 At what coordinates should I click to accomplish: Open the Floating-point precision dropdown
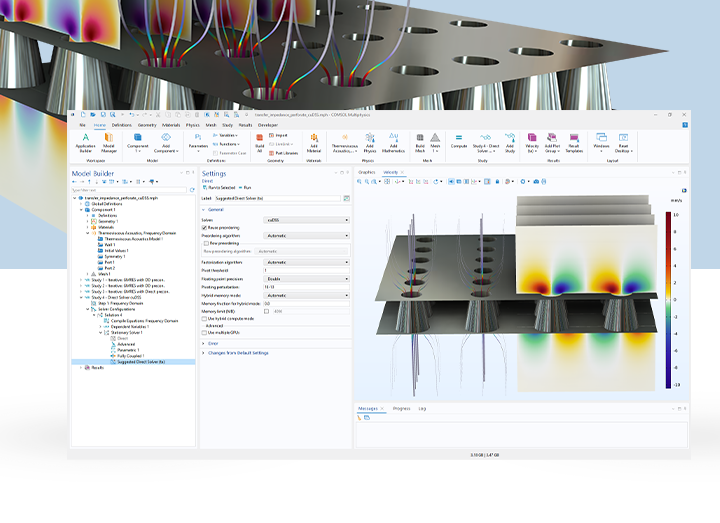coord(306,278)
